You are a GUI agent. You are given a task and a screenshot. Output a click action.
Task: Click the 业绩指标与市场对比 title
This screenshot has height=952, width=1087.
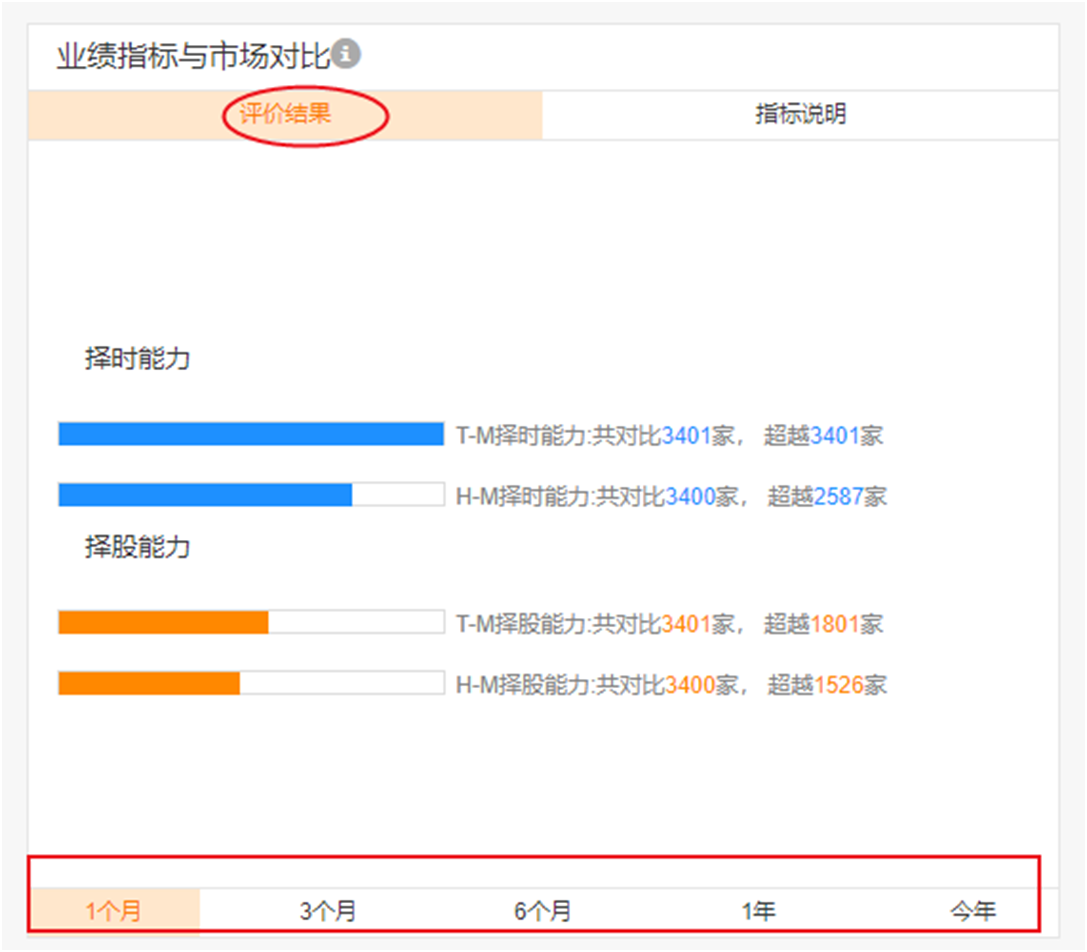pyautogui.click(x=193, y=55)
